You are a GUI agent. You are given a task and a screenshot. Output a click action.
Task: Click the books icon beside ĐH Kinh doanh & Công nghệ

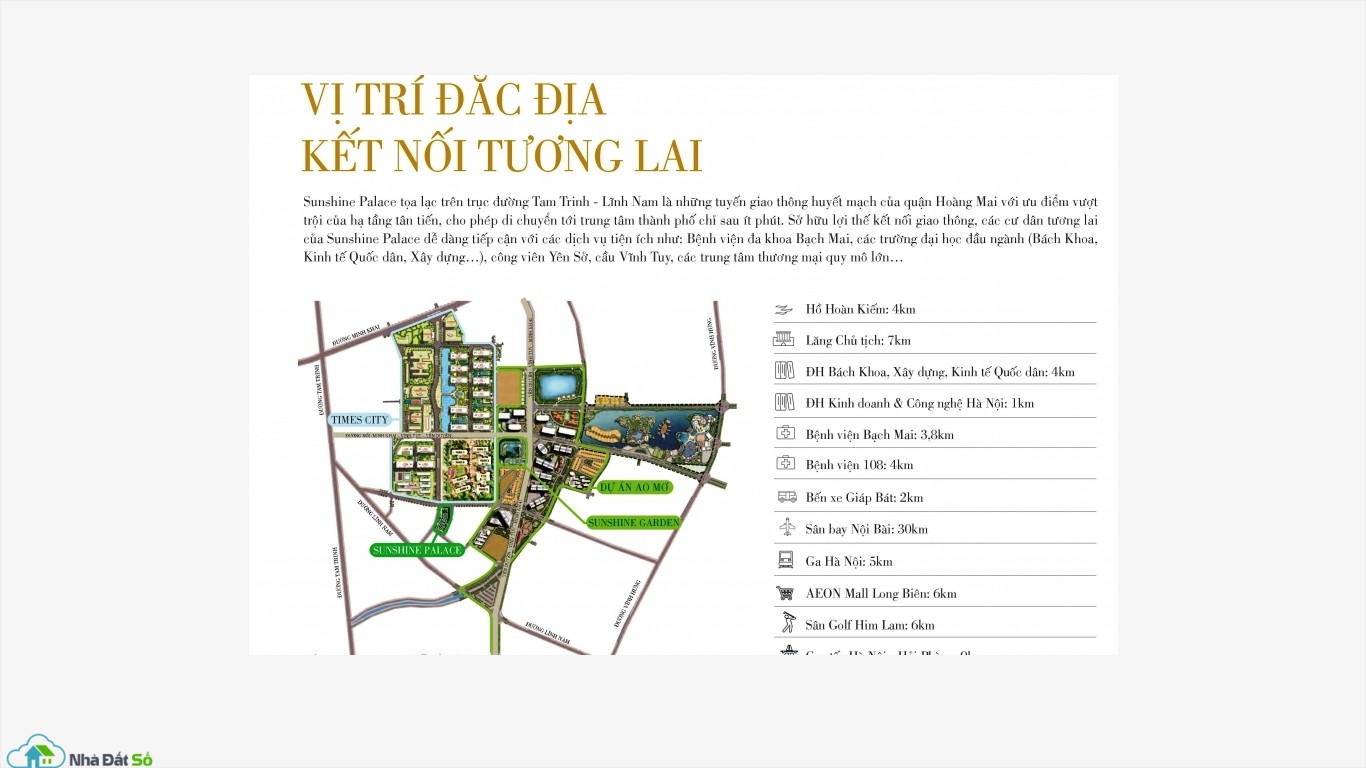(784, 403)
